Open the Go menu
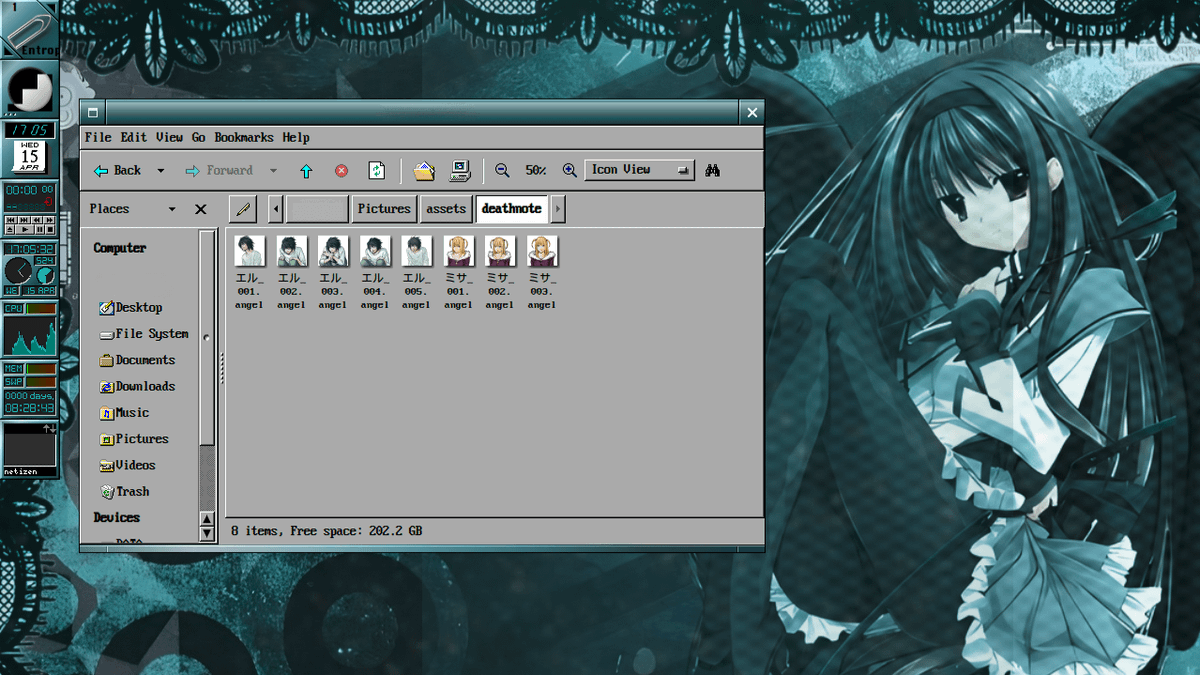 [x=198, y=137]
